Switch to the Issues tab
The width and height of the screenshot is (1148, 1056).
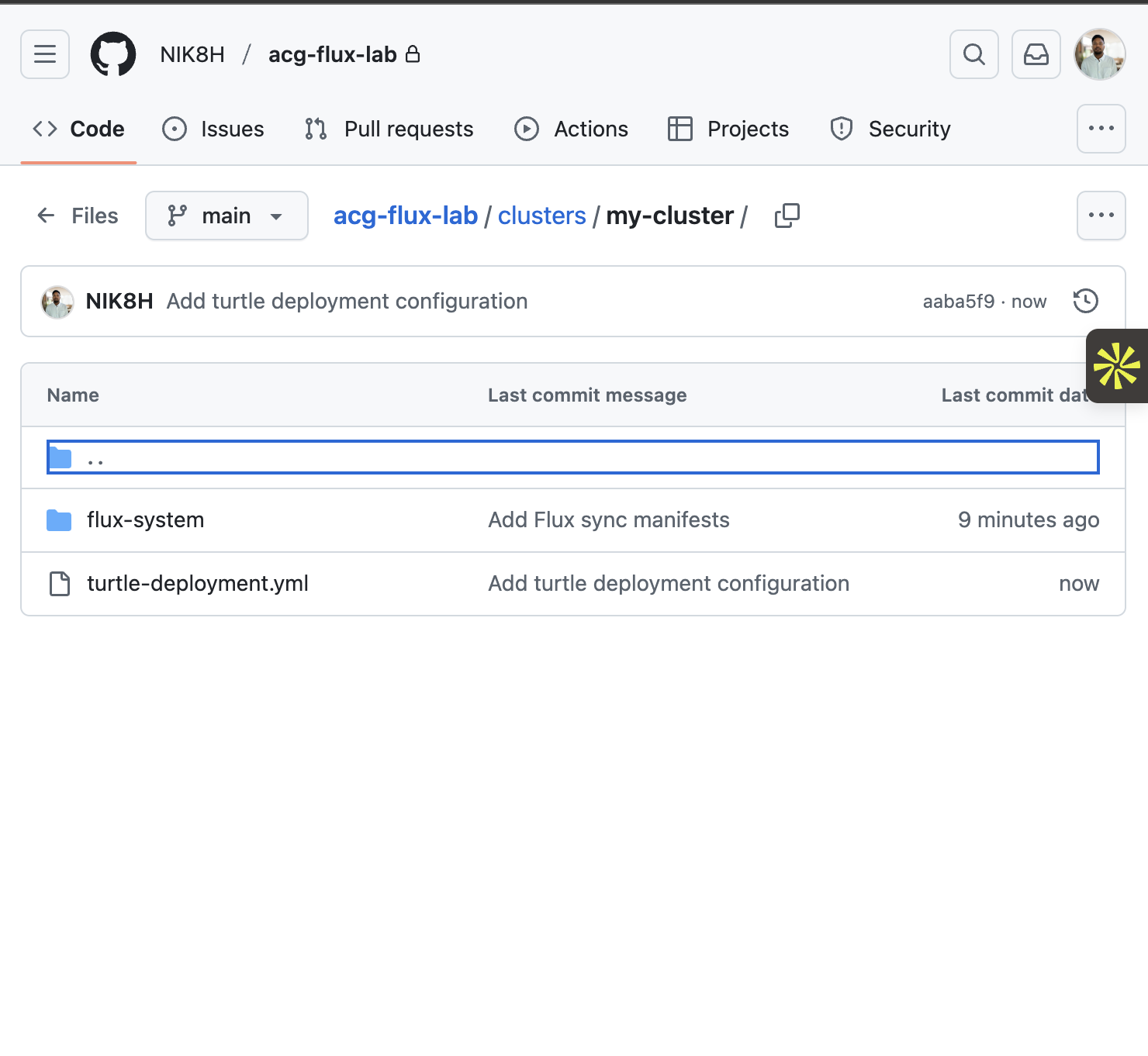pos(213,129)
